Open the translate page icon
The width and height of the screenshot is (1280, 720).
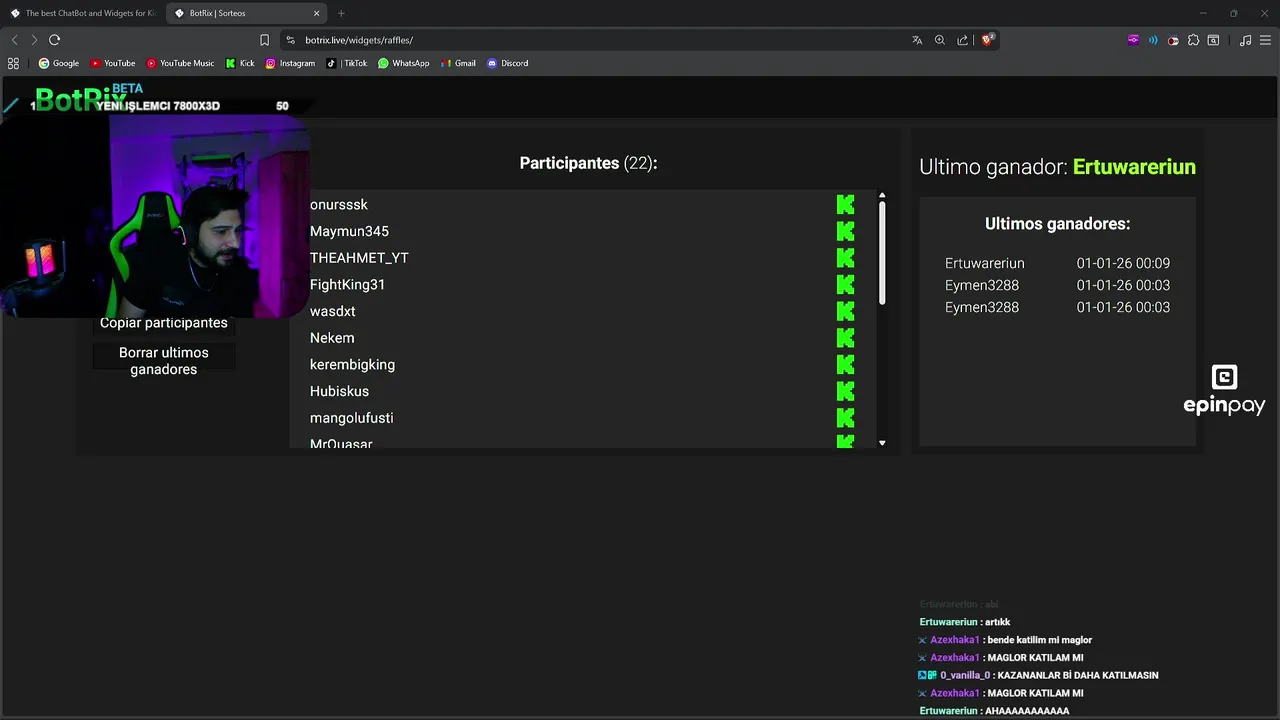pyautogui.click(x=917, y=40)
